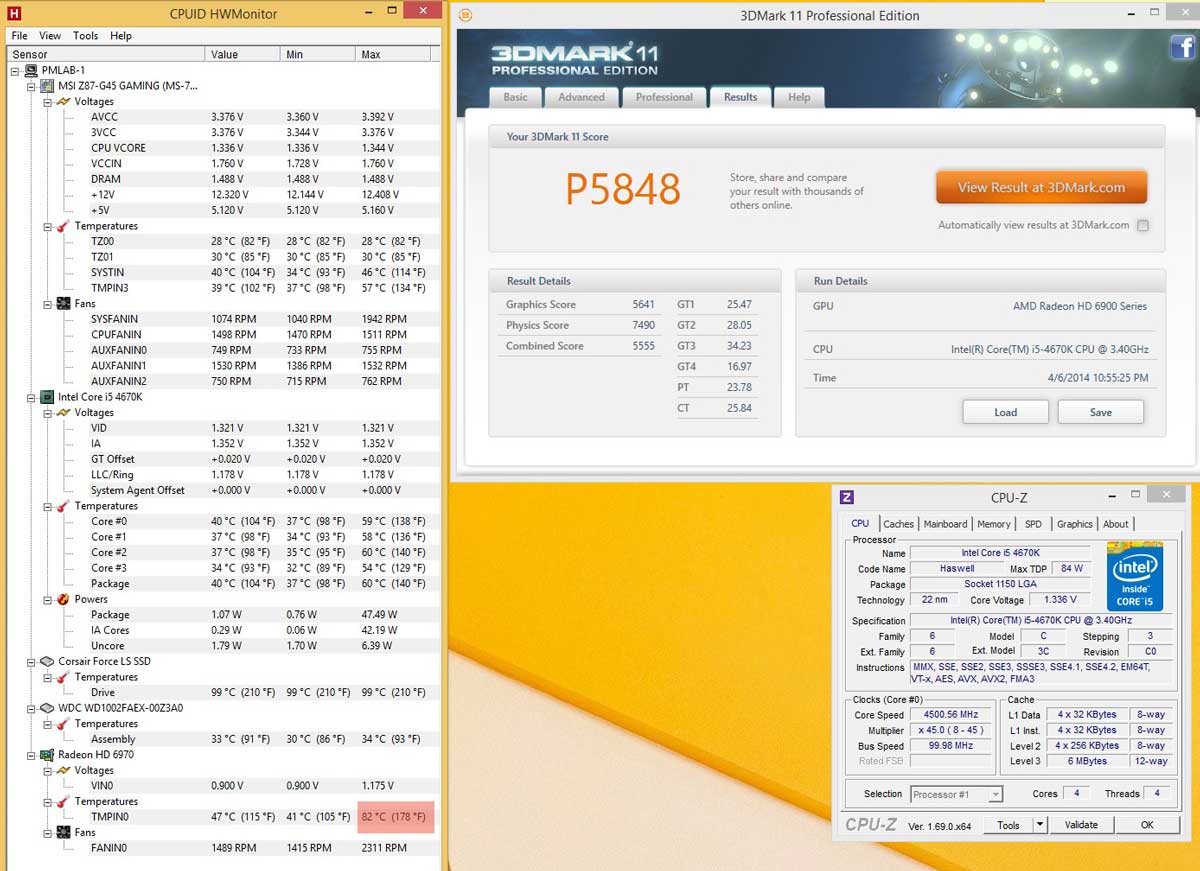1200x871 pixels.
Task: Enable automatically view results at 3DMark.com
Action: 1143,226
